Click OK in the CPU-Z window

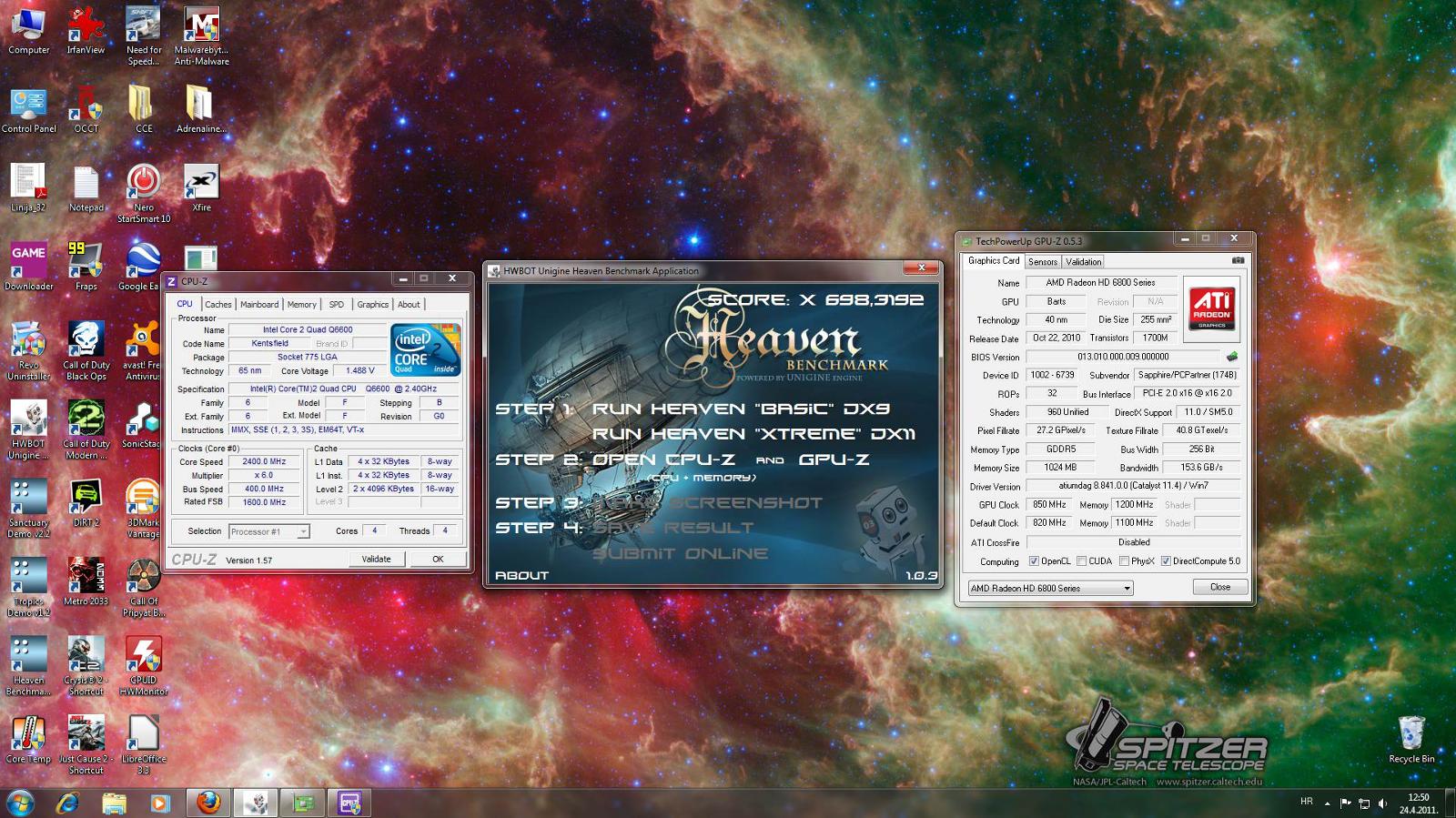point(438,559)
